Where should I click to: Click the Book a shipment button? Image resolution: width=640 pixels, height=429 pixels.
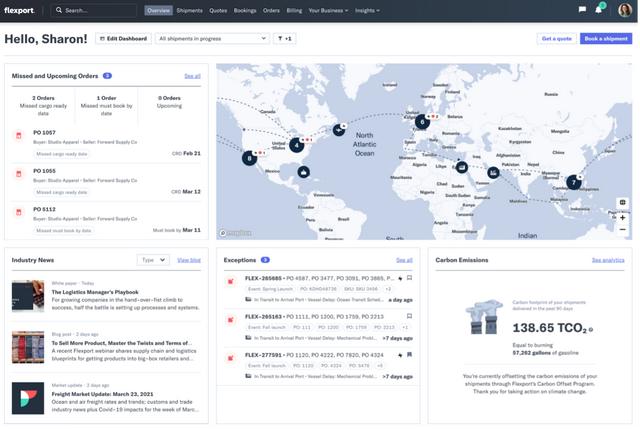pyautogui.click(x=605, y=38)
